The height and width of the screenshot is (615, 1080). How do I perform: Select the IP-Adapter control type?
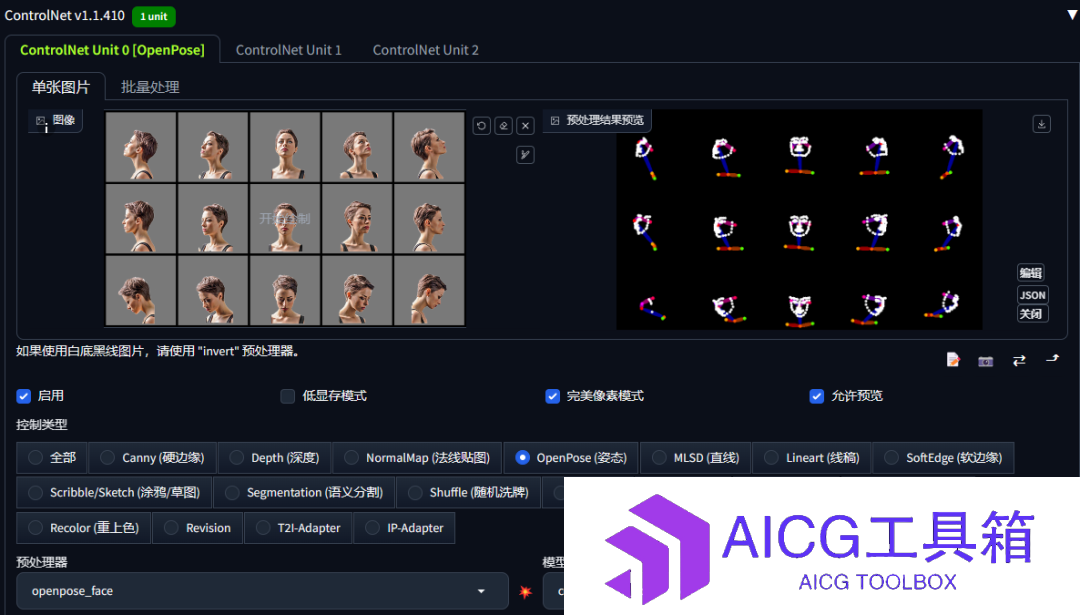[404, 528]
